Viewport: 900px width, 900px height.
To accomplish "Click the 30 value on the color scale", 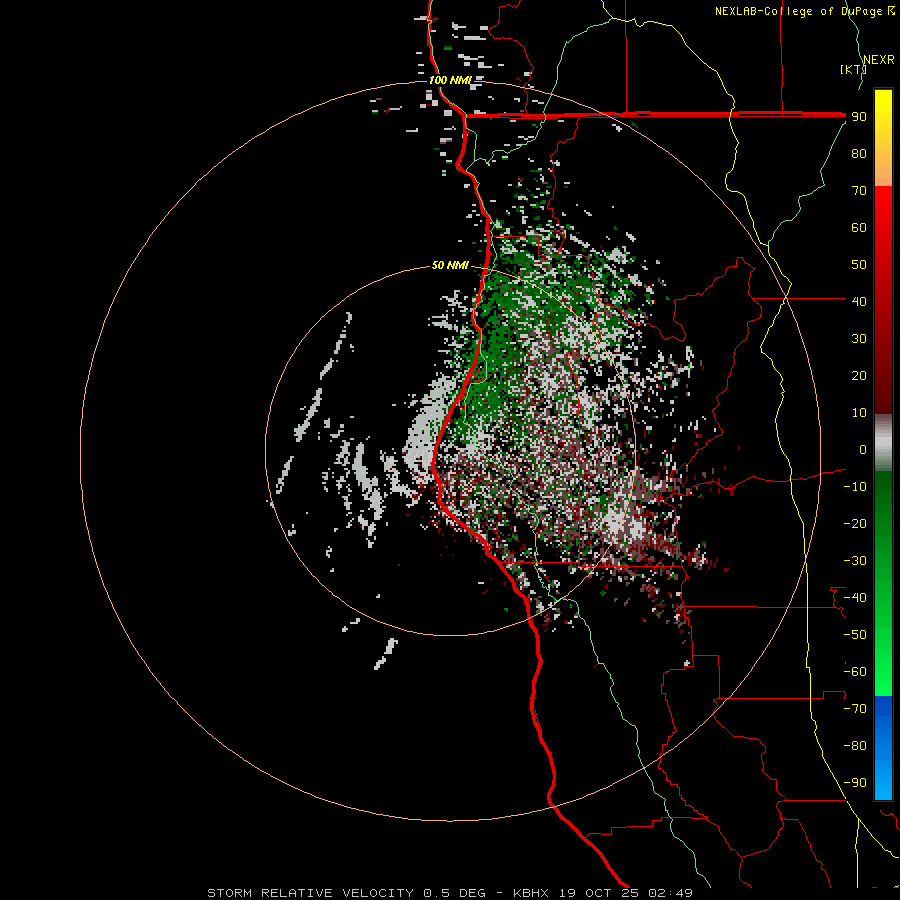I will point(859,339).
